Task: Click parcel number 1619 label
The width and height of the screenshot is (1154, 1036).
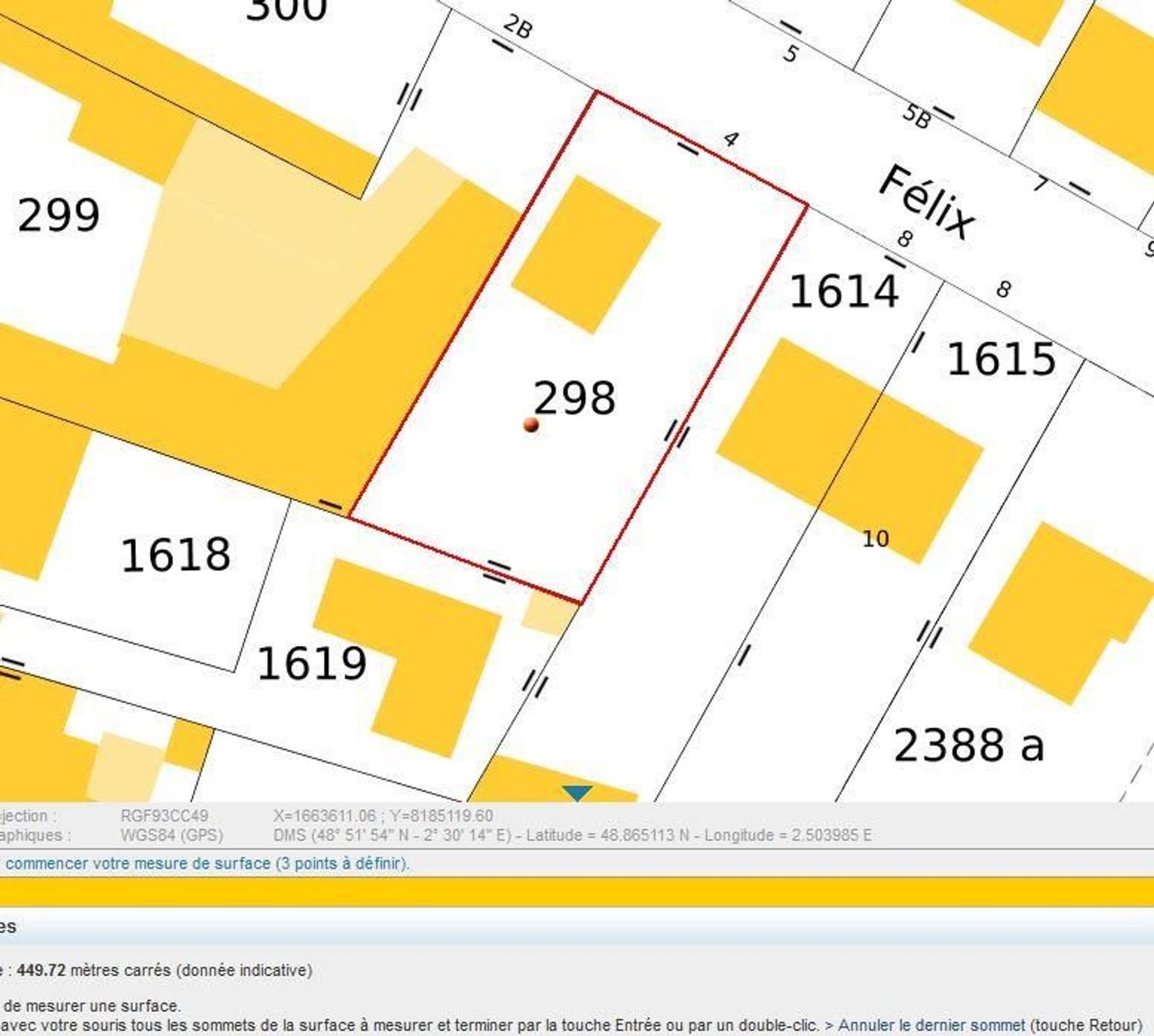Action: point(312,663)
